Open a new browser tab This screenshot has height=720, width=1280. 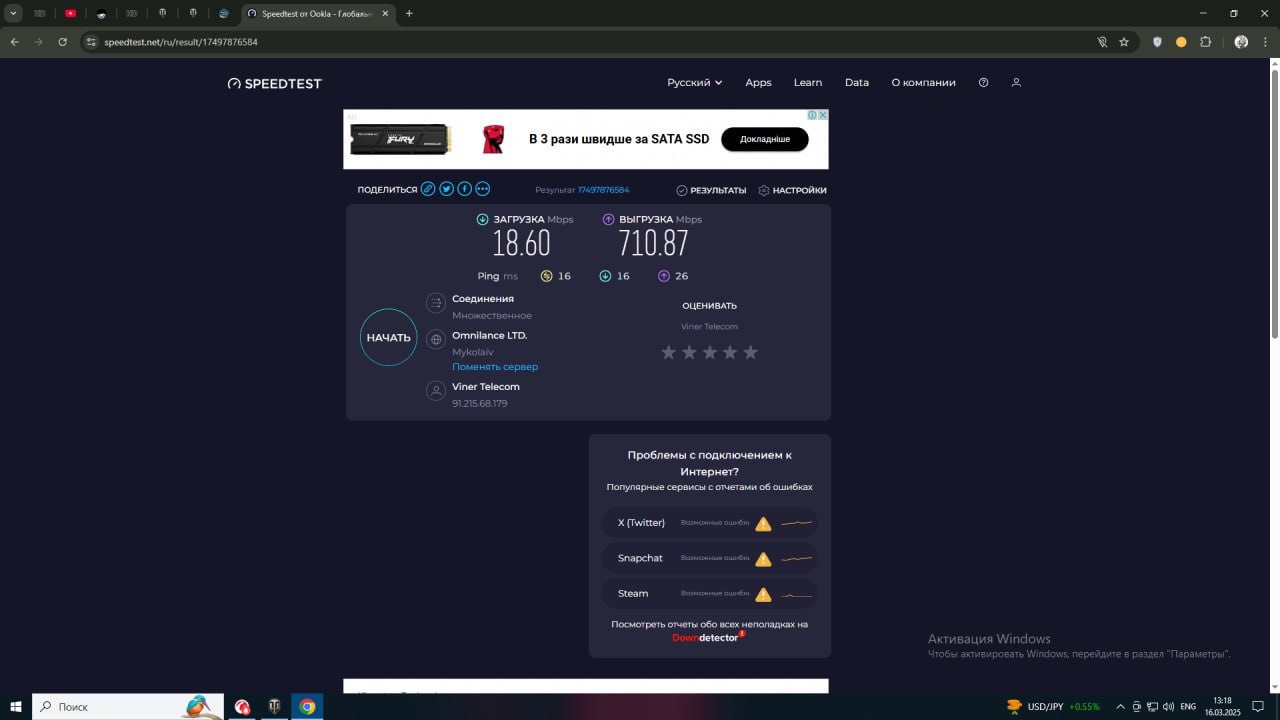point(409,14)
